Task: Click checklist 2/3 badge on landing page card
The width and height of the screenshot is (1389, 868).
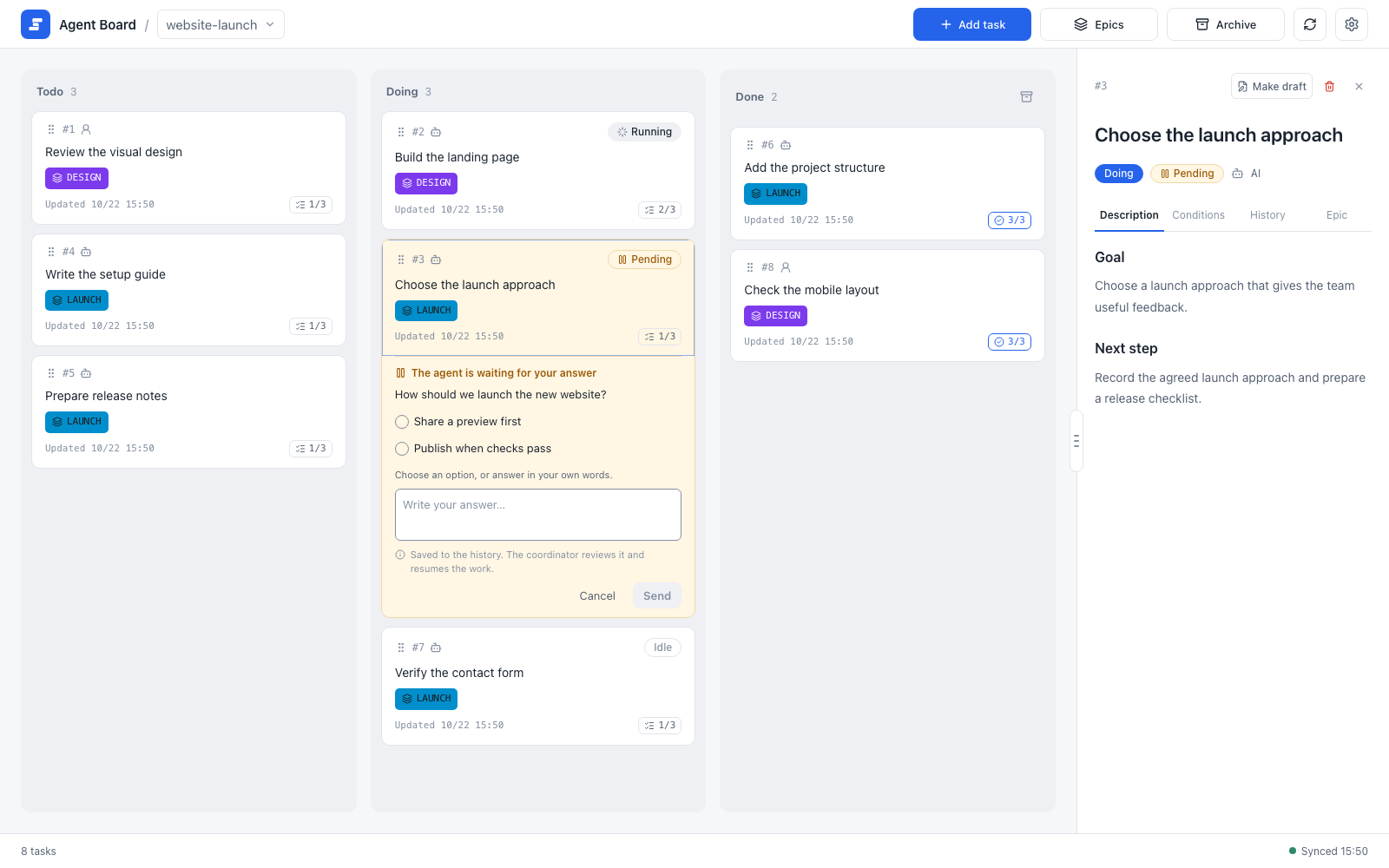Action: click(x=660, y=210)
